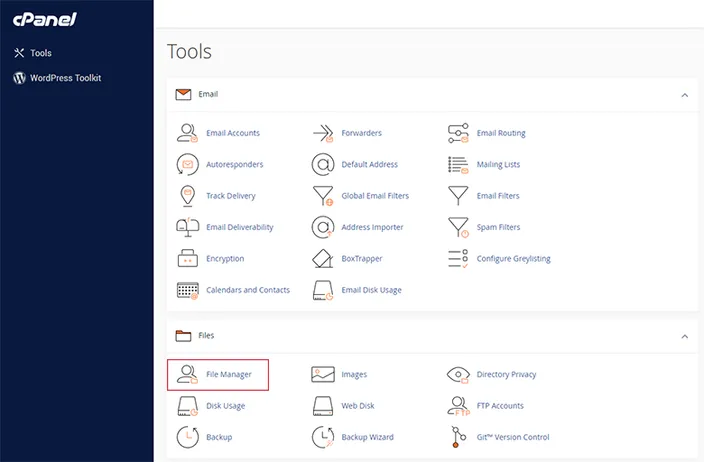Open Tools in the sidebar

[41, 53]
